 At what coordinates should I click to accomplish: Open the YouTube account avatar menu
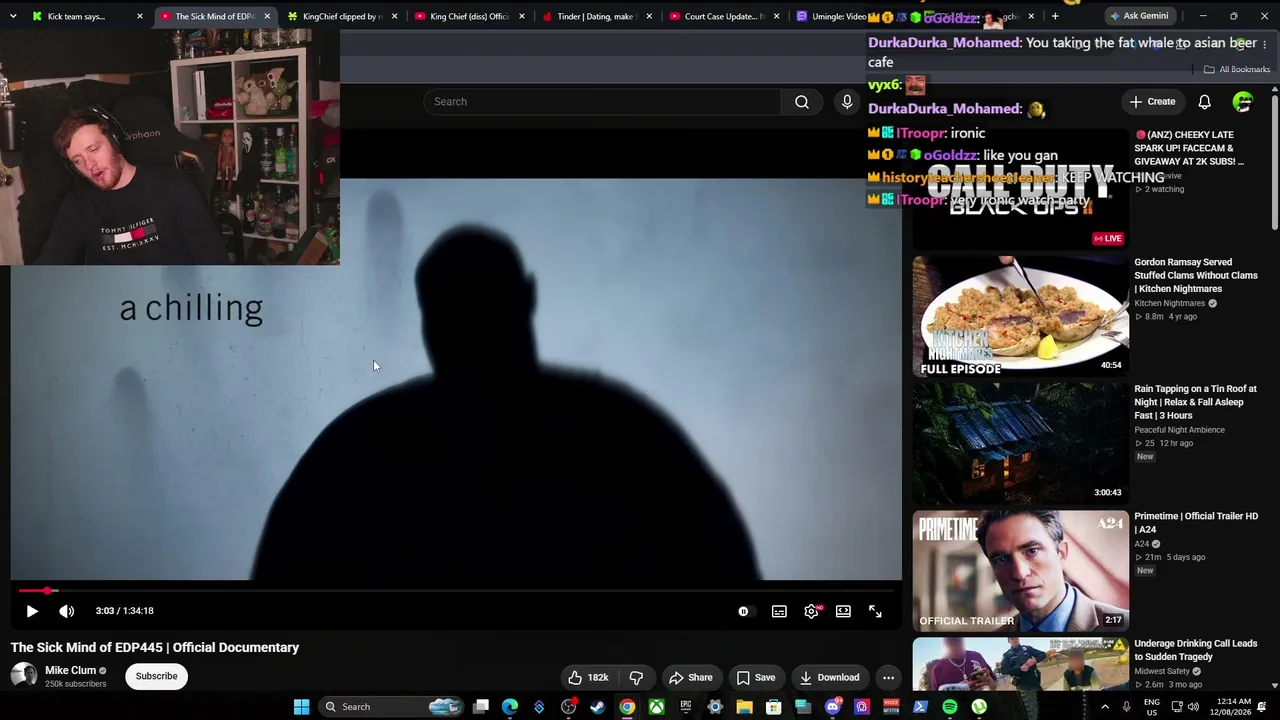coord(1243,101)
